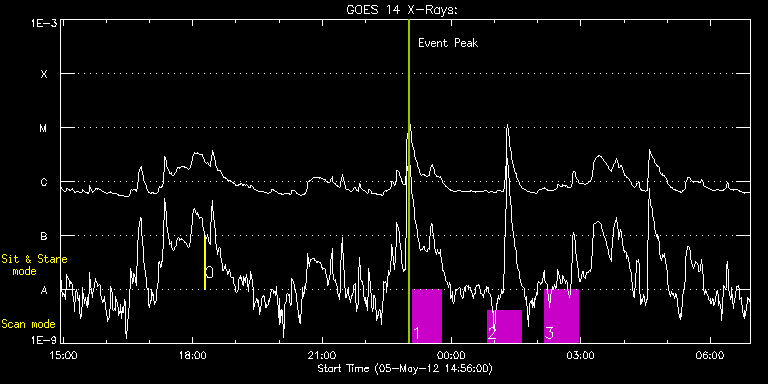This screenshot has height=384, width=768.
Task: Click magenta observation block labeled 1
Action: click(427, 316)
